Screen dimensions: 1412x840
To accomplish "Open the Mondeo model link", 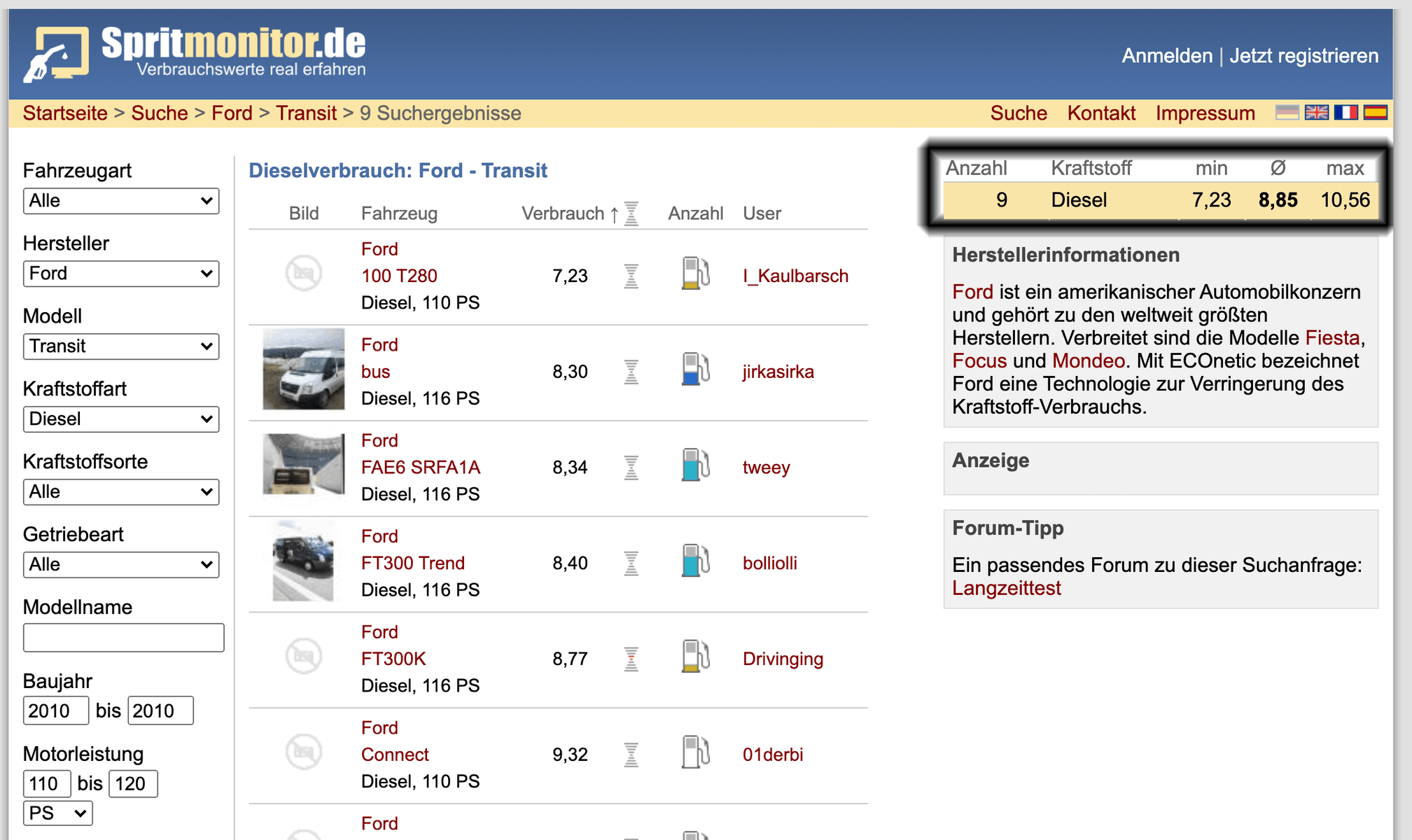I will [x=1089, y=361].
